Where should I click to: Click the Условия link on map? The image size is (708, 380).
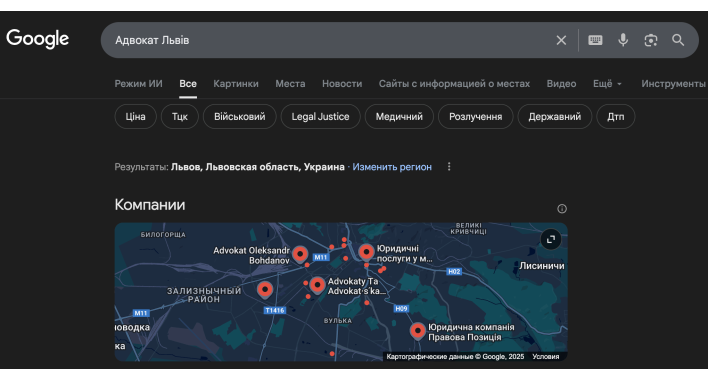[x=545, y=357]
